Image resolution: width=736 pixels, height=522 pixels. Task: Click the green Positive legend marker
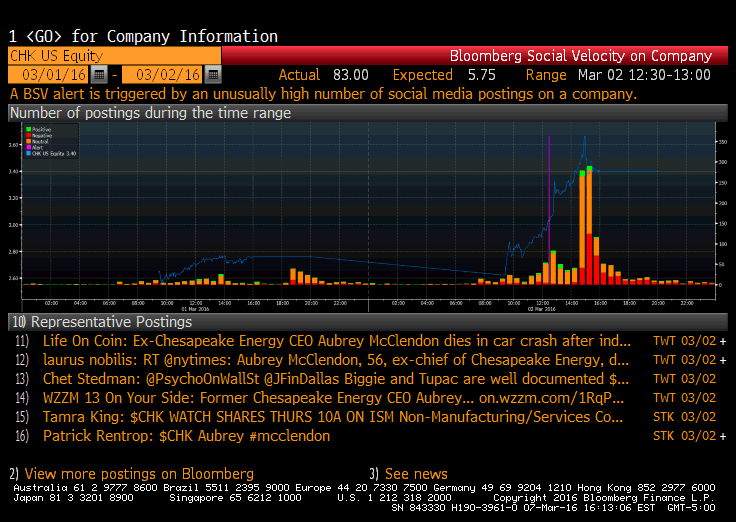point(27,130)
